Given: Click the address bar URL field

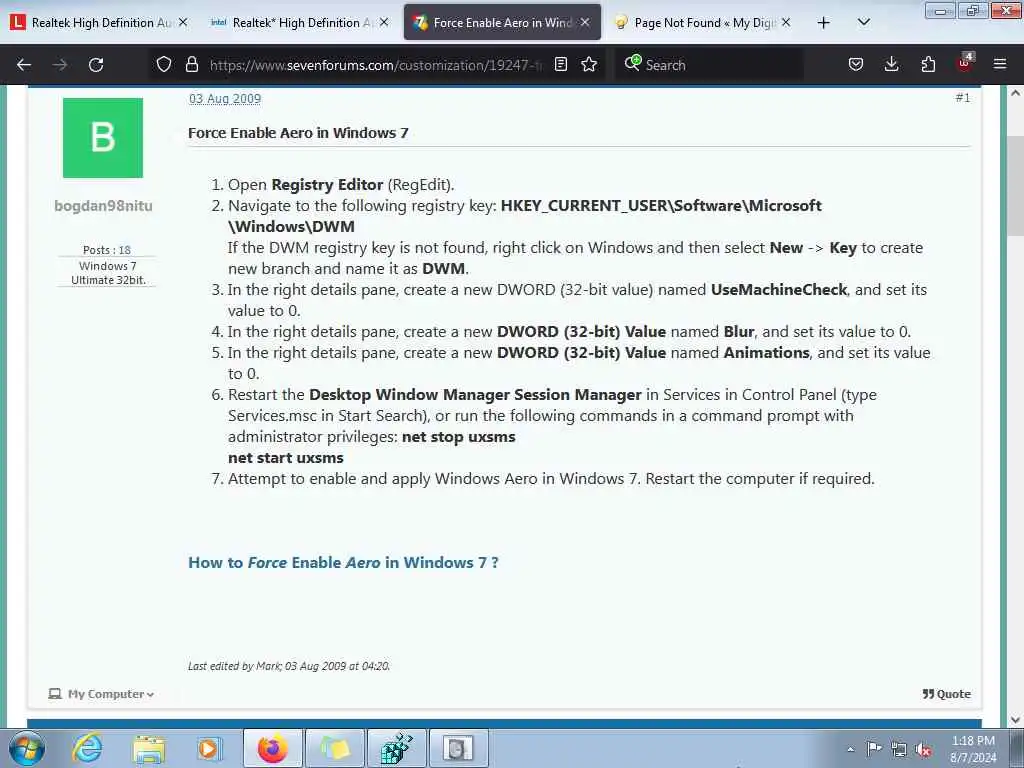Looking at the screenshot, I should point(376,65).
